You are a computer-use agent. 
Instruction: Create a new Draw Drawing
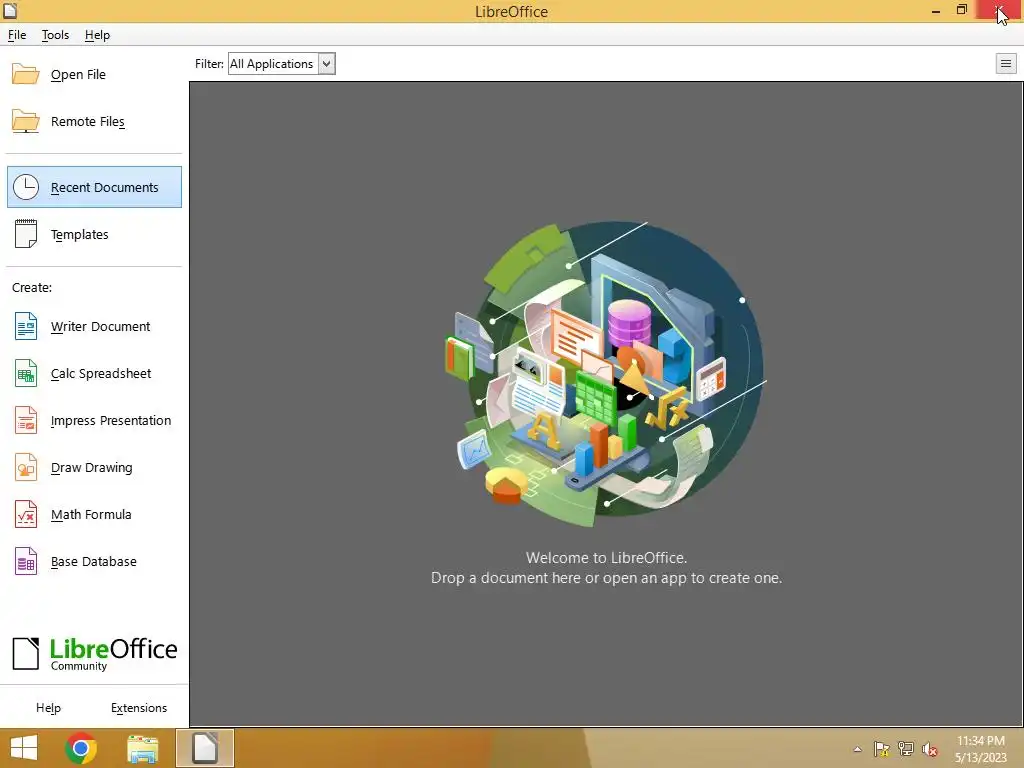(91, 468)
